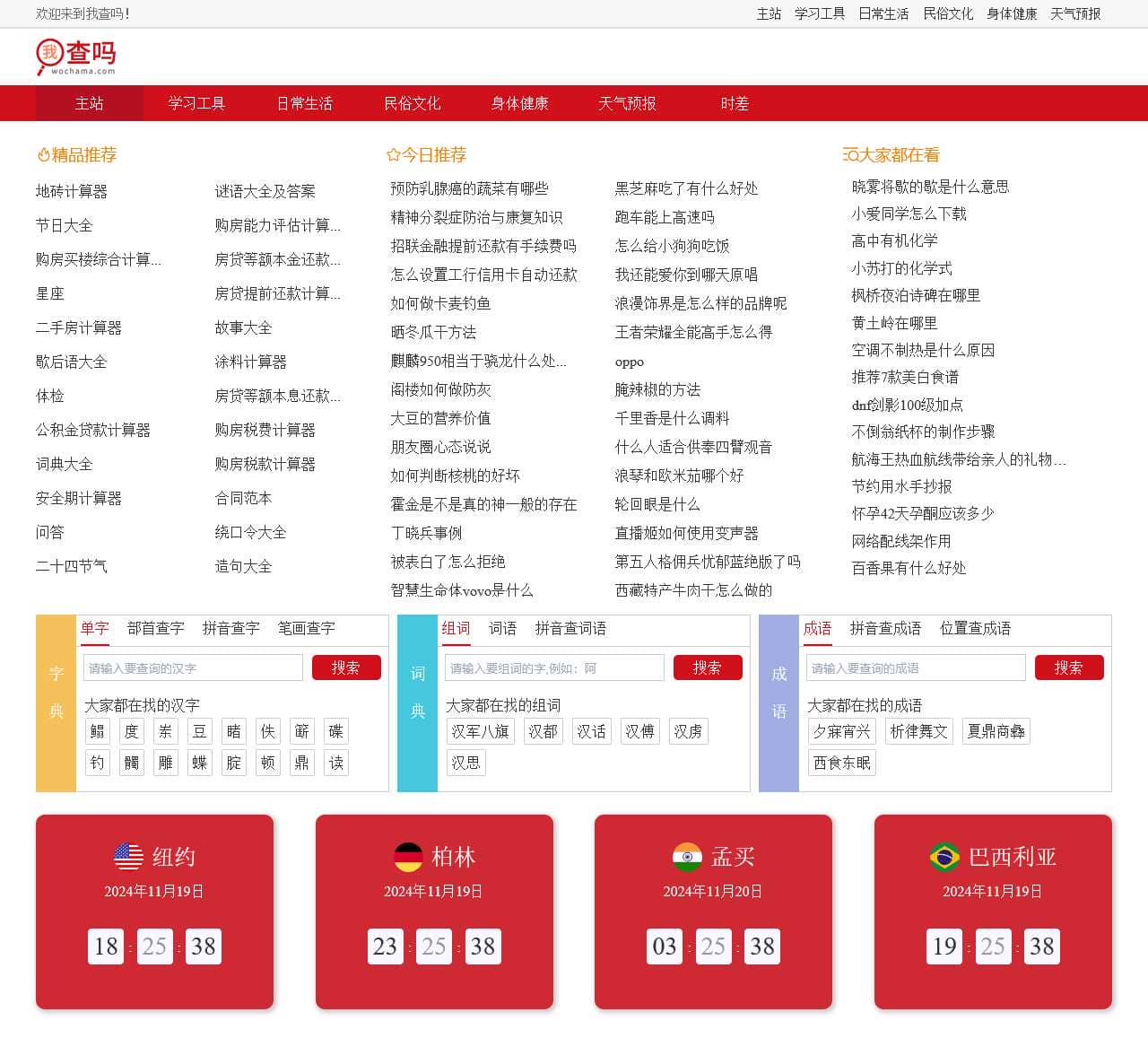Click the 夏鼎商彝 idiom chip

996,731
